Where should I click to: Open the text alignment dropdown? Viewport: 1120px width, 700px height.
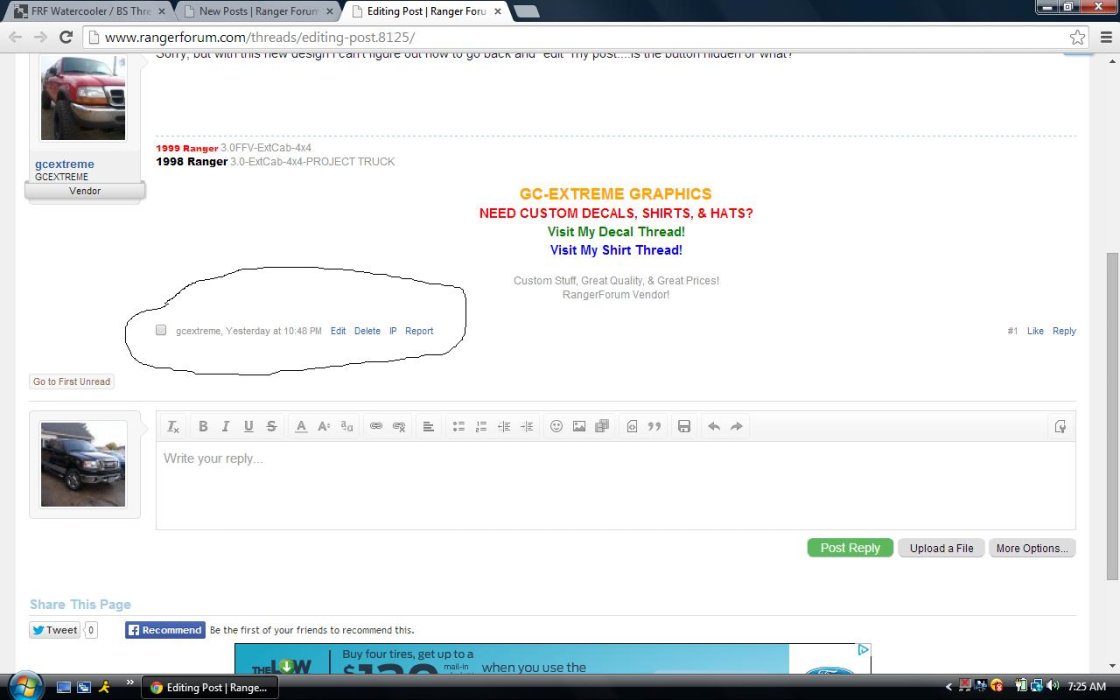pyautogui.click(x=429, y=426)
